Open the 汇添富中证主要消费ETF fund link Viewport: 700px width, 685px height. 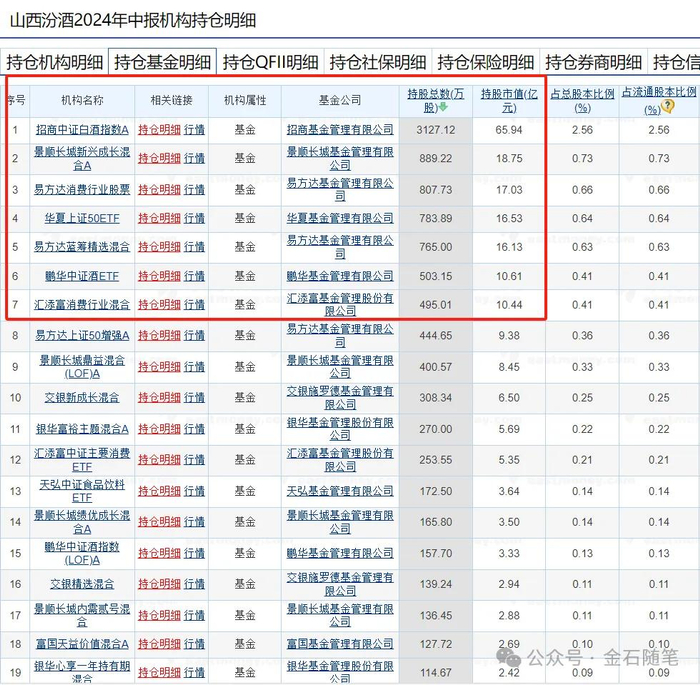click(x=82, y=460)
